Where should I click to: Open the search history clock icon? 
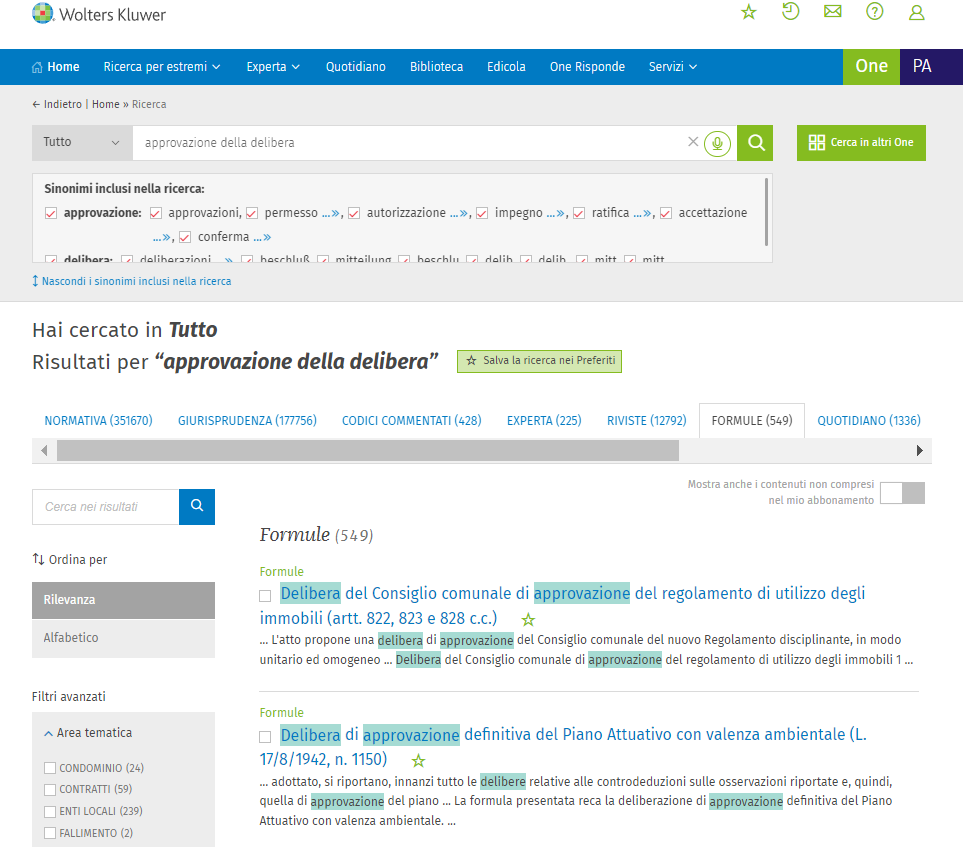pyautogui.click(x=790, y=12)
